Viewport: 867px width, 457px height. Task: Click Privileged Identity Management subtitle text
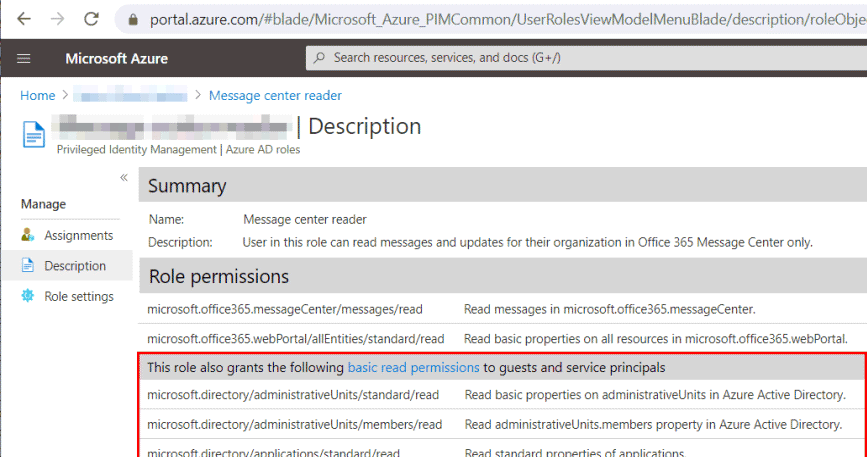click(178, 150)
